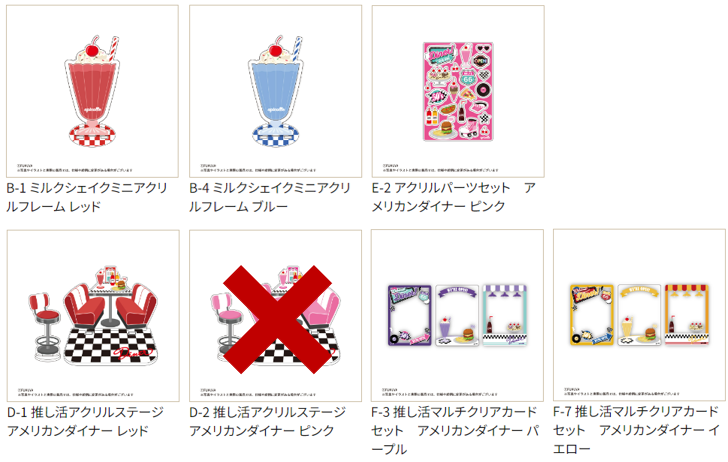Click B-4 ミルクシェイクミニアクリルフレーム ブルー text
The height and width of the screenshot is (462, 728).
270,197
